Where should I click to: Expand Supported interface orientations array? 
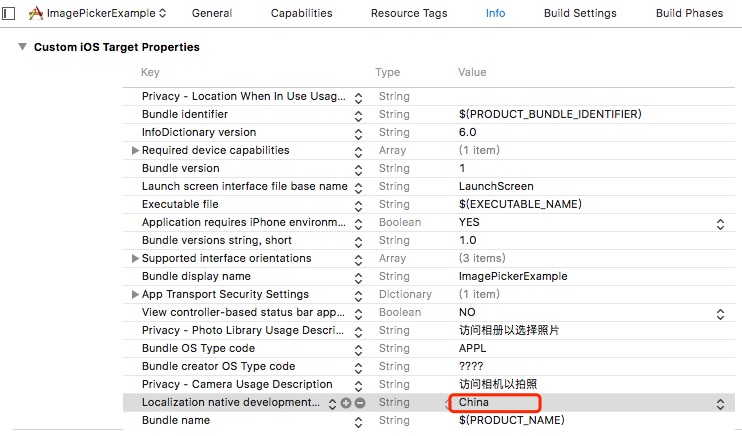click(x=136, y=258)
